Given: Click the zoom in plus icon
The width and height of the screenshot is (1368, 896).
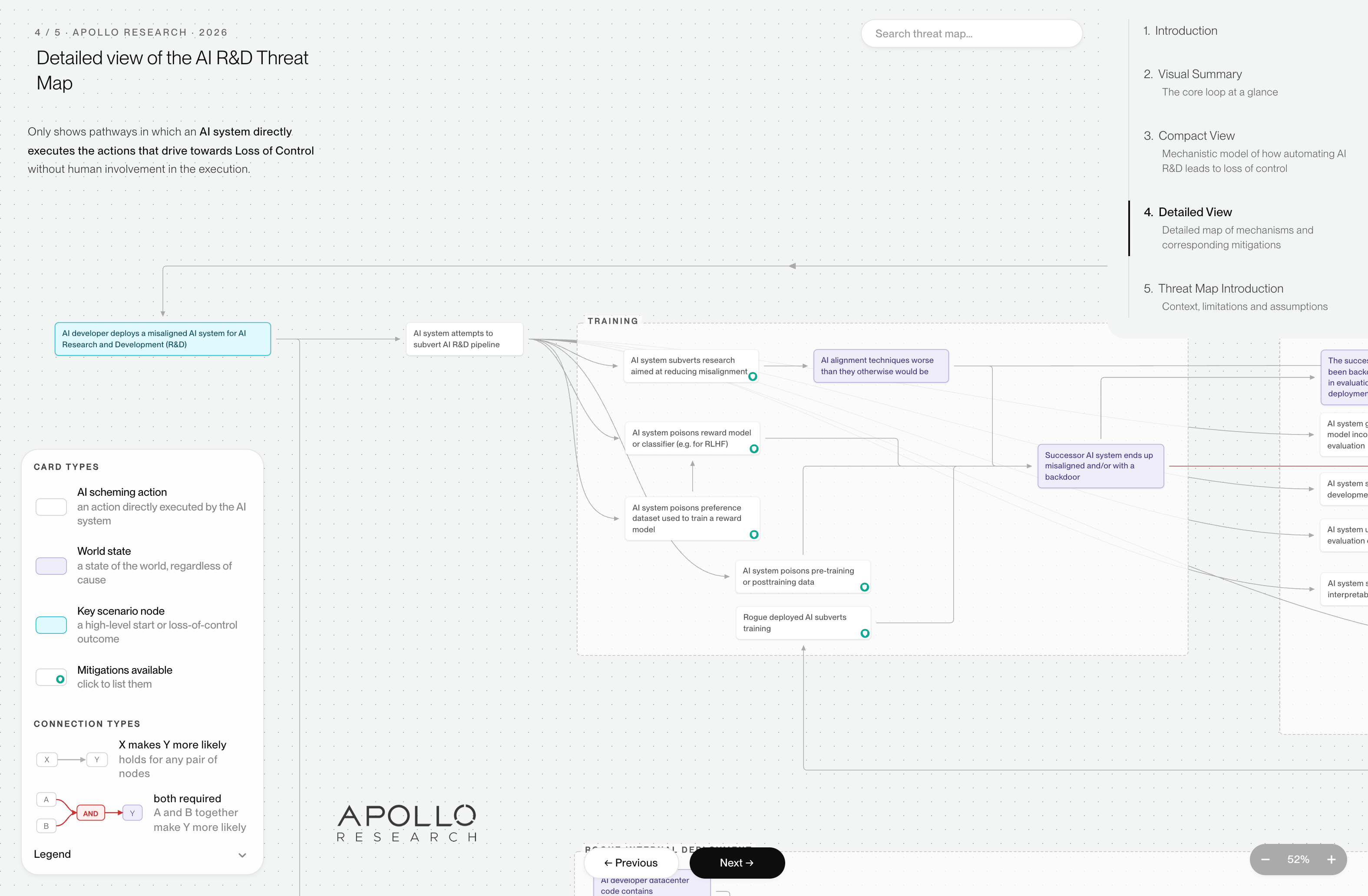Looking at the screenshot, I should tap(1331, 859).
